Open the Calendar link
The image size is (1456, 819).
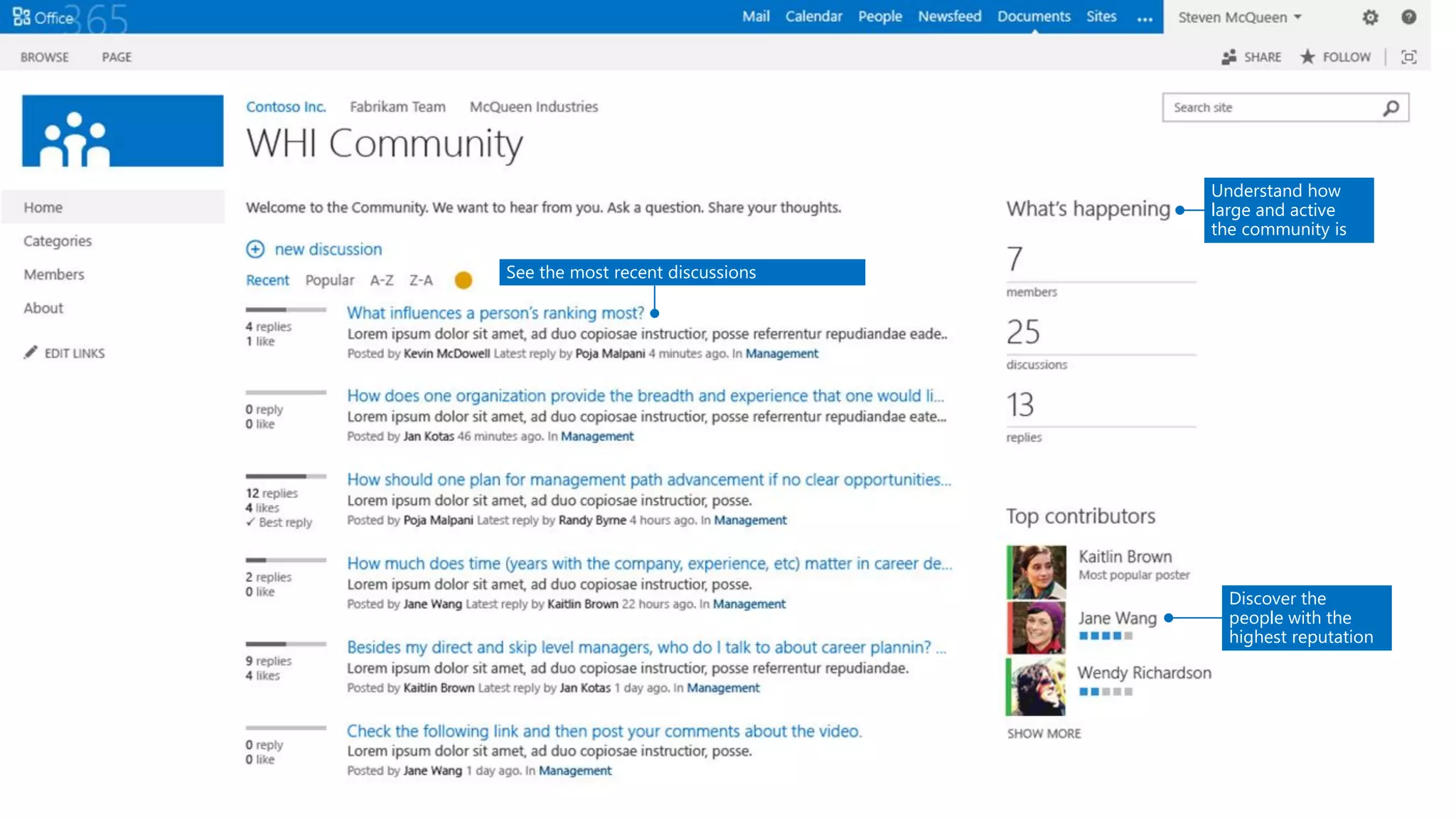[813, 16]
